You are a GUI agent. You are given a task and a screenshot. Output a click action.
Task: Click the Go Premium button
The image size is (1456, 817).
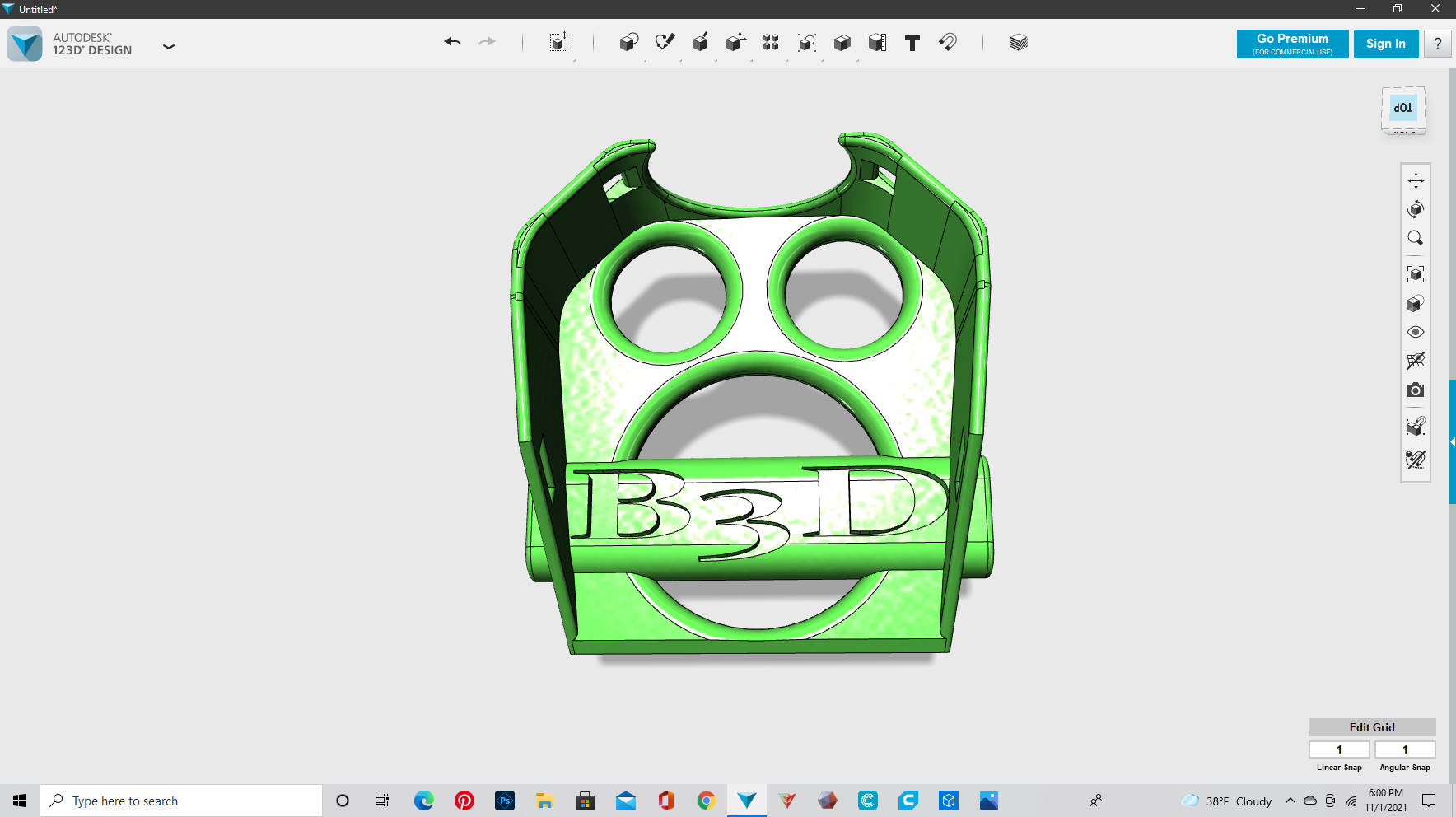coord(1291,43)
